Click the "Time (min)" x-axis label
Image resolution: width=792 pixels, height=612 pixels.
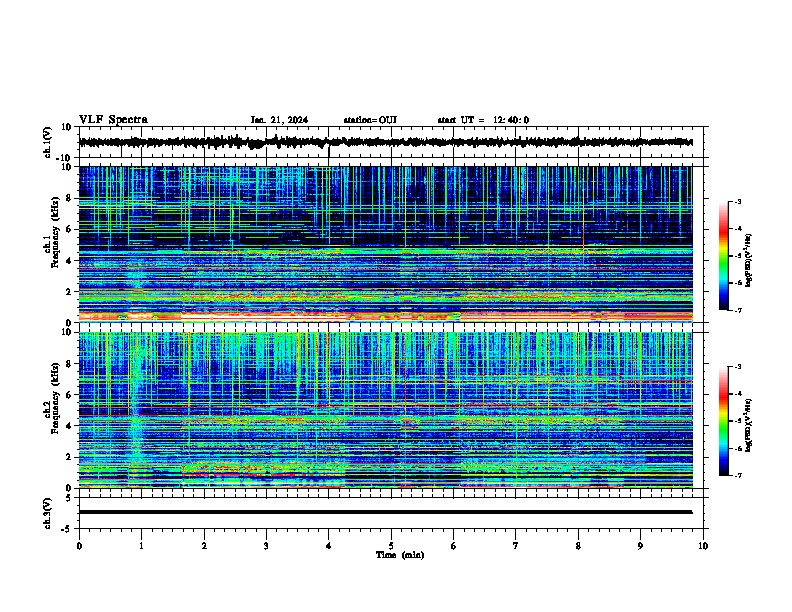pyautogui.click(x=400, y=555)
